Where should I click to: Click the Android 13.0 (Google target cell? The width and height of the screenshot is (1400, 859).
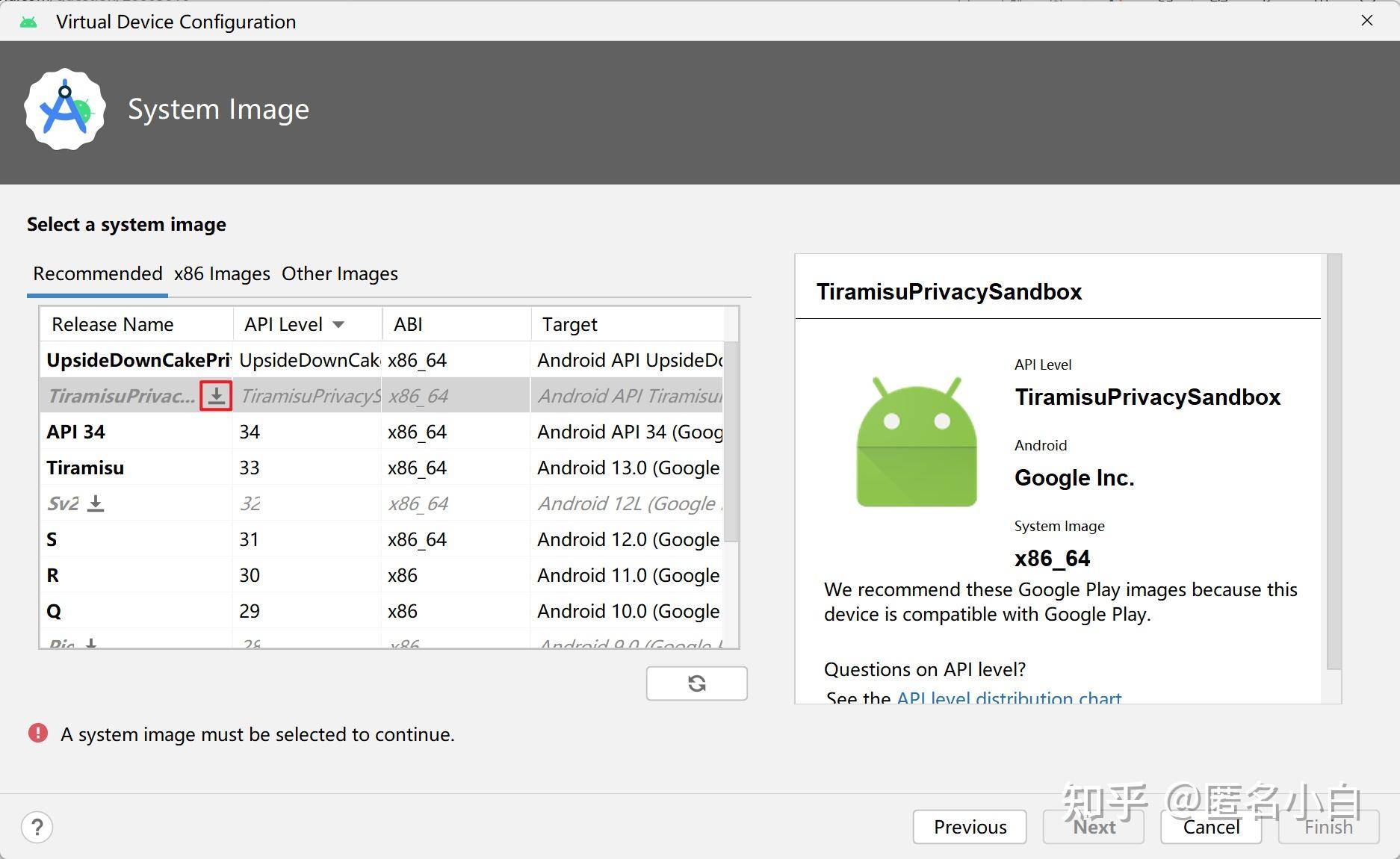[x=628, y=468]
